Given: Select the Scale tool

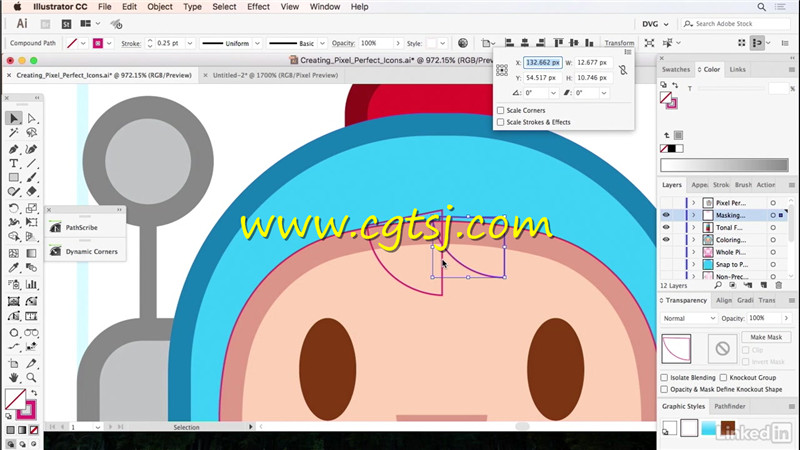Looking at the screenshot, I should [32, 208].
